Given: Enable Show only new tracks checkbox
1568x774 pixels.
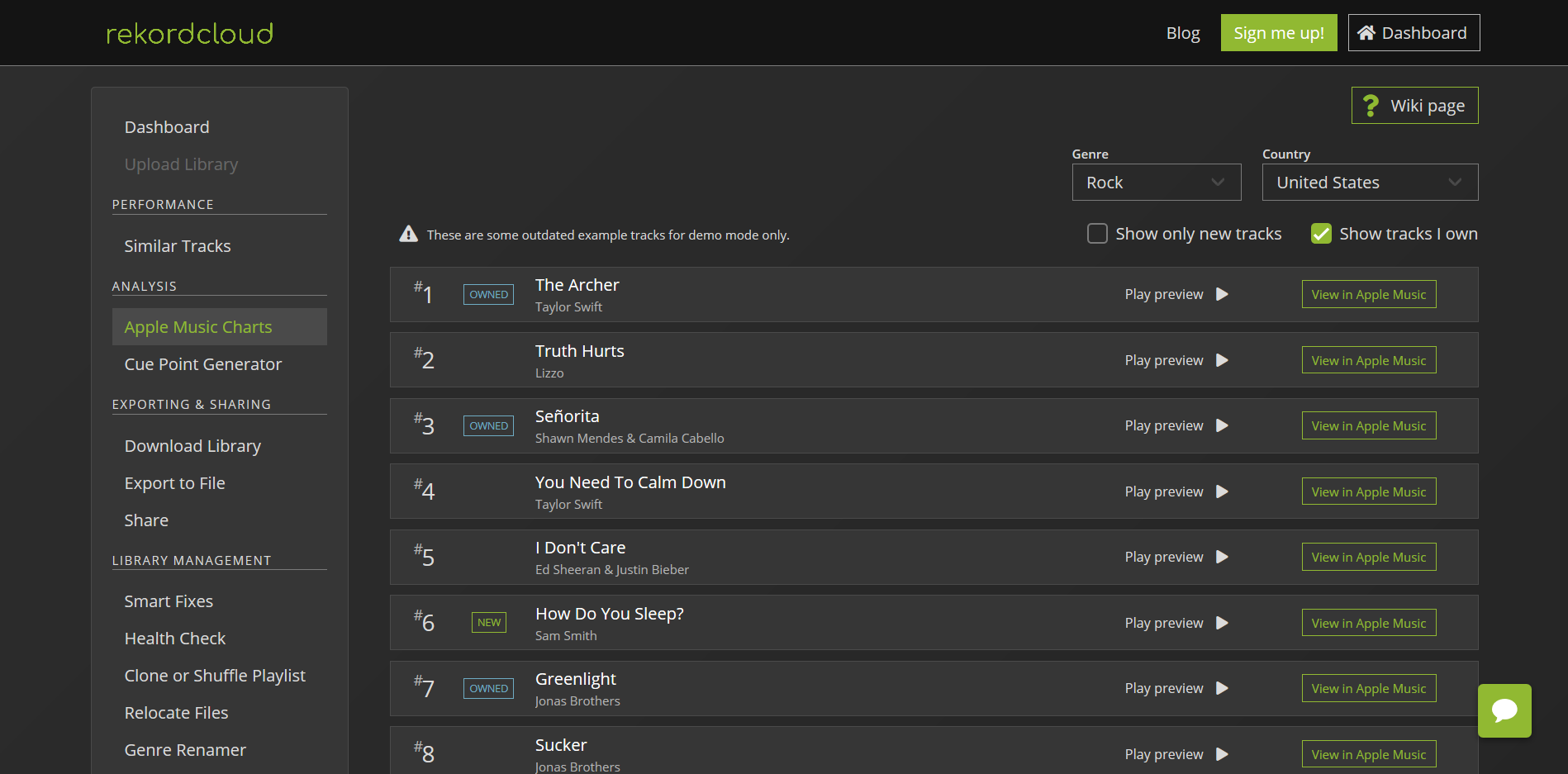Looking at the screenshot, I should [1097, 234].
